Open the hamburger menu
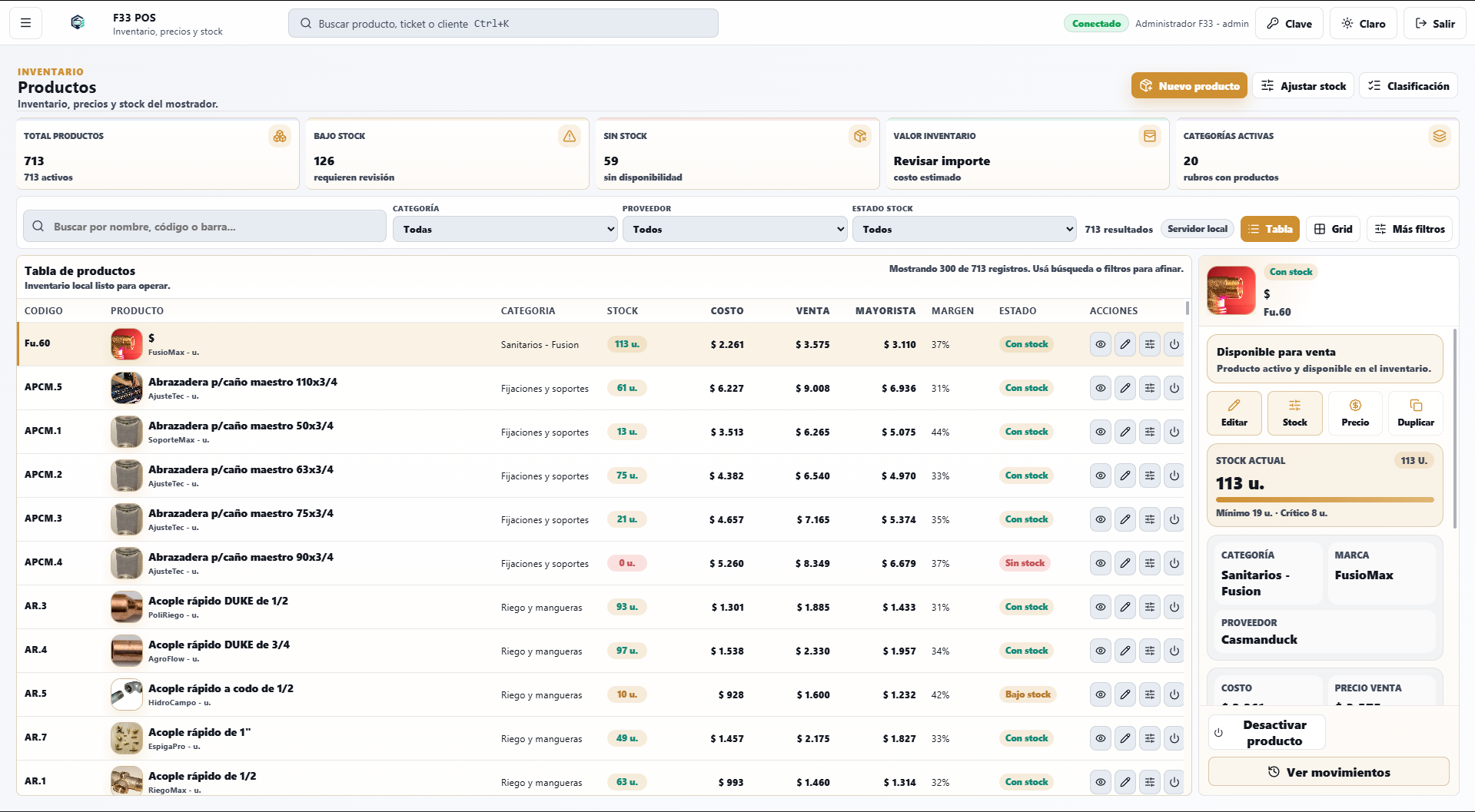The image size is (1475, 812). 25,23
